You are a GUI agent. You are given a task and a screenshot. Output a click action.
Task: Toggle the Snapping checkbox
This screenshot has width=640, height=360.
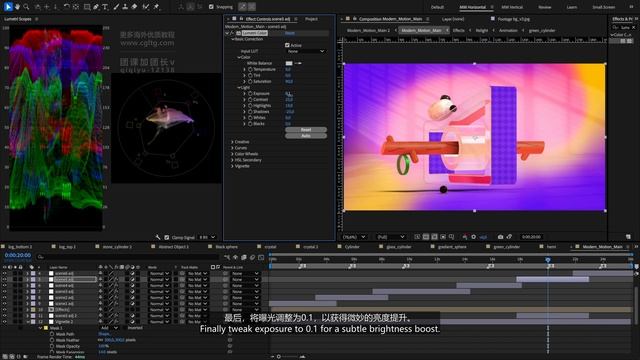[x=211, y=7]
